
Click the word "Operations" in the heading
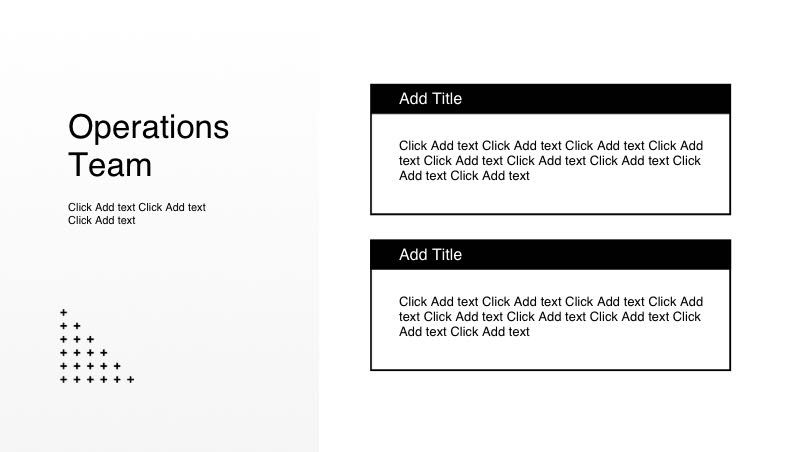pos(148,127)
